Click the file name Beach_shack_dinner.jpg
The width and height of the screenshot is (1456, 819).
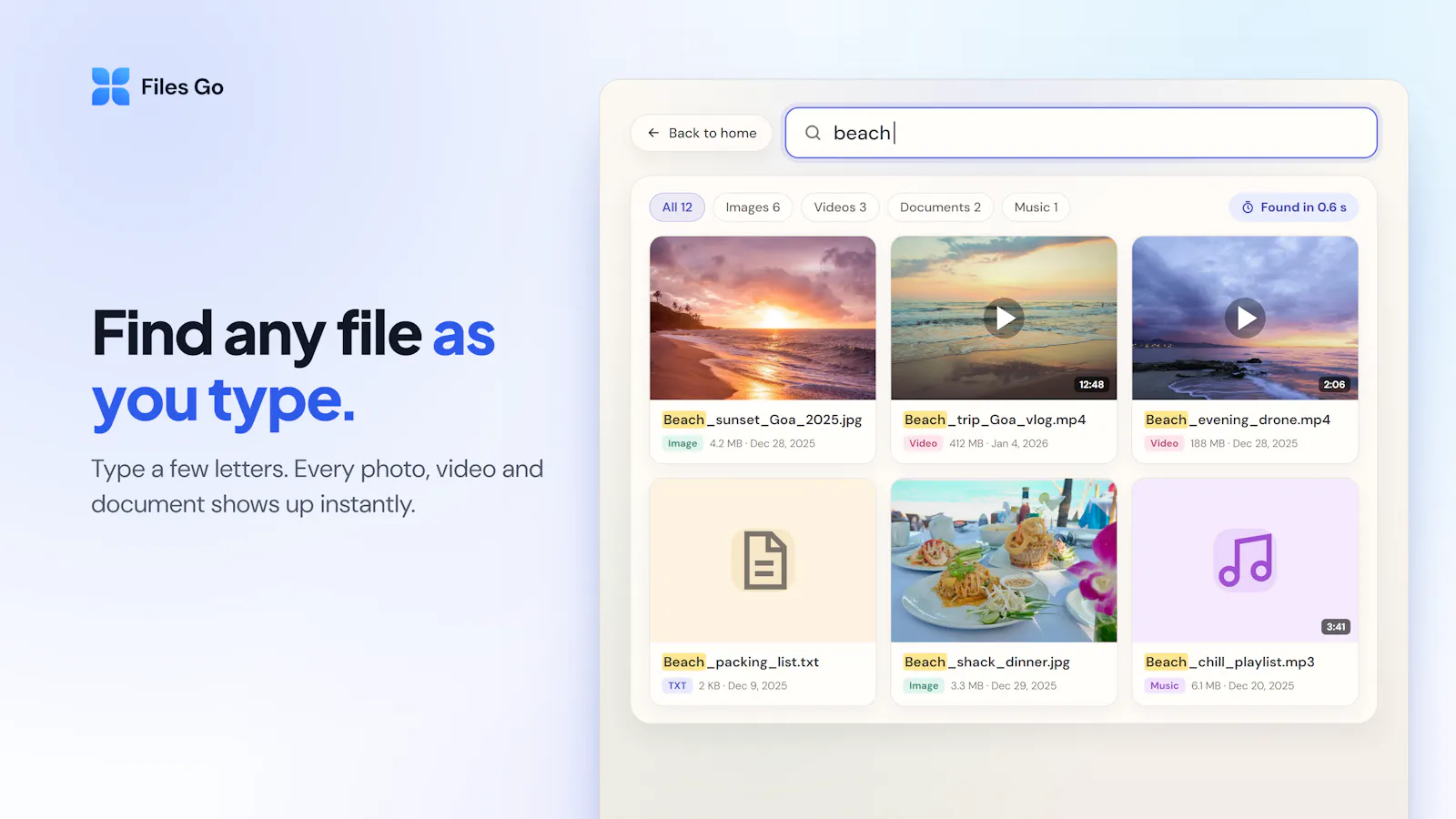pyautogui.click(x=986, y=662)
